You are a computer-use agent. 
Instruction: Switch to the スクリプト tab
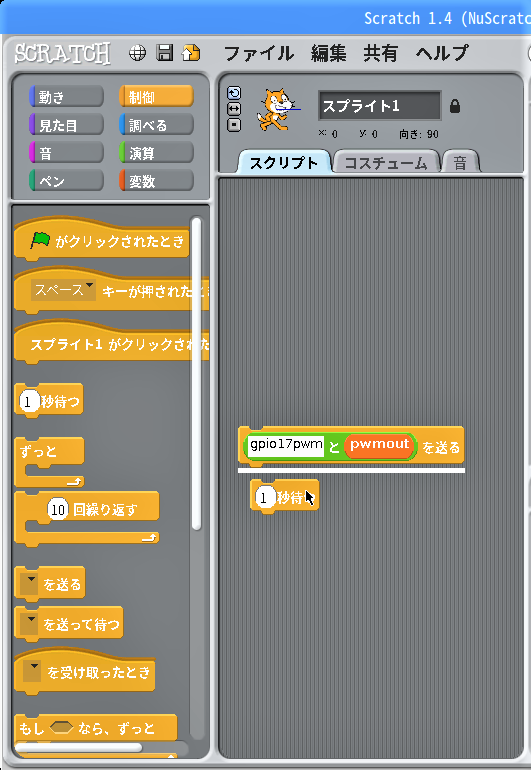(x=284, y=163)
